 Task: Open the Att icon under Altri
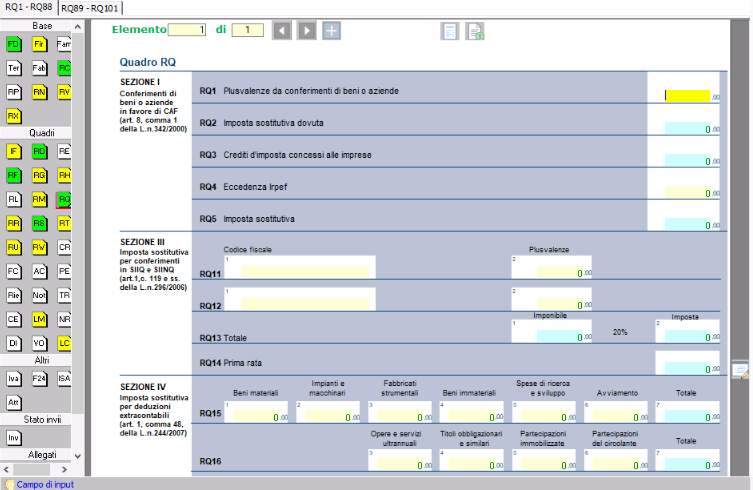[x=13, y=402]
